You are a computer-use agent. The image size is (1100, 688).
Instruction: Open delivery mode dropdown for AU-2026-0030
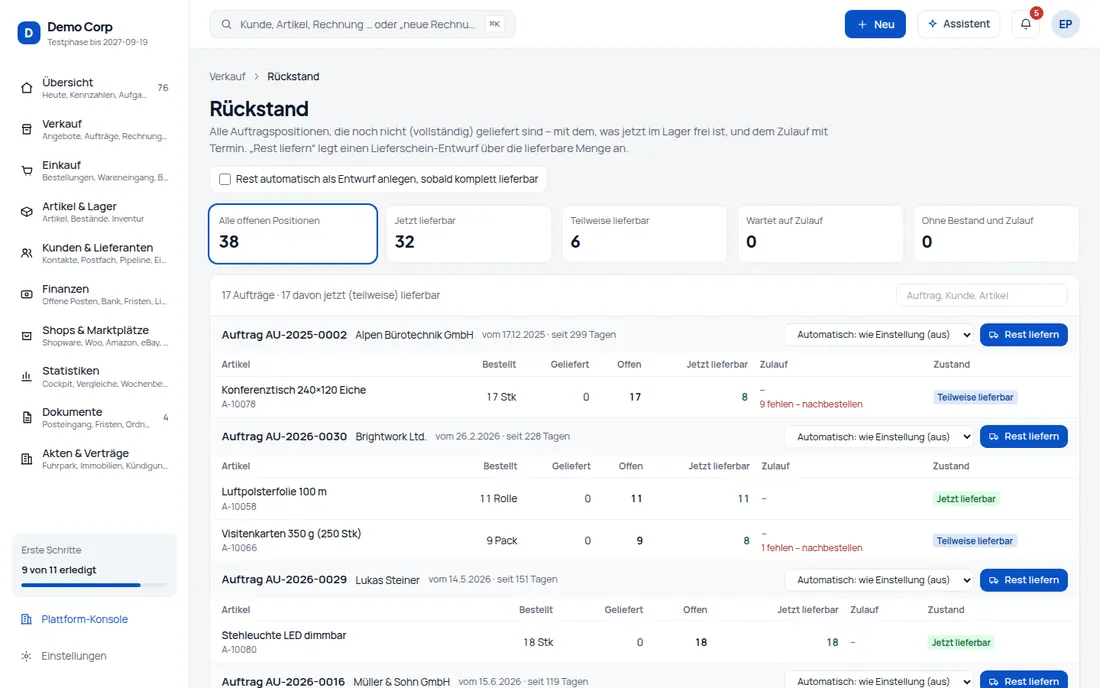880,436
